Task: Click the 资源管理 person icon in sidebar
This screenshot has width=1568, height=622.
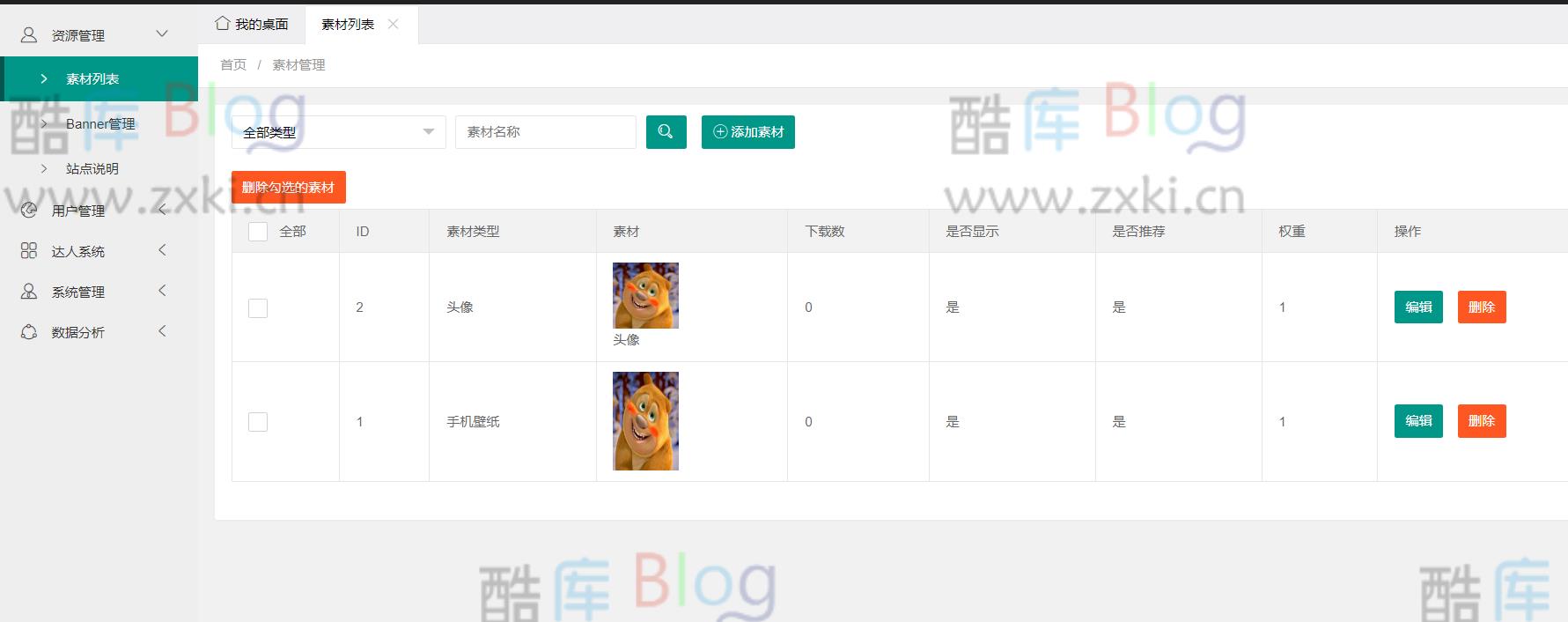Action: 29,34
